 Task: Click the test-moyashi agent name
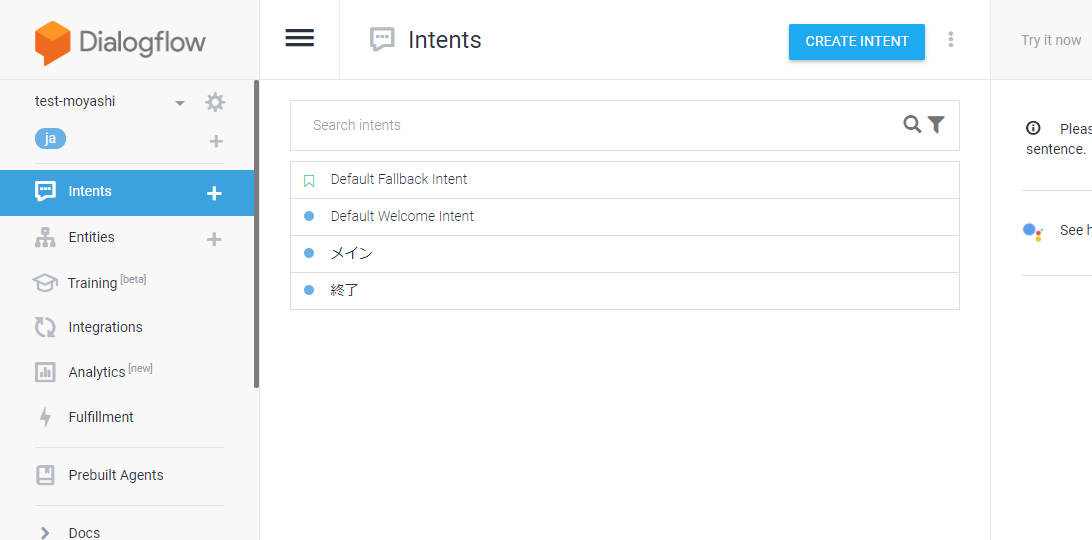tap(75, 102)
